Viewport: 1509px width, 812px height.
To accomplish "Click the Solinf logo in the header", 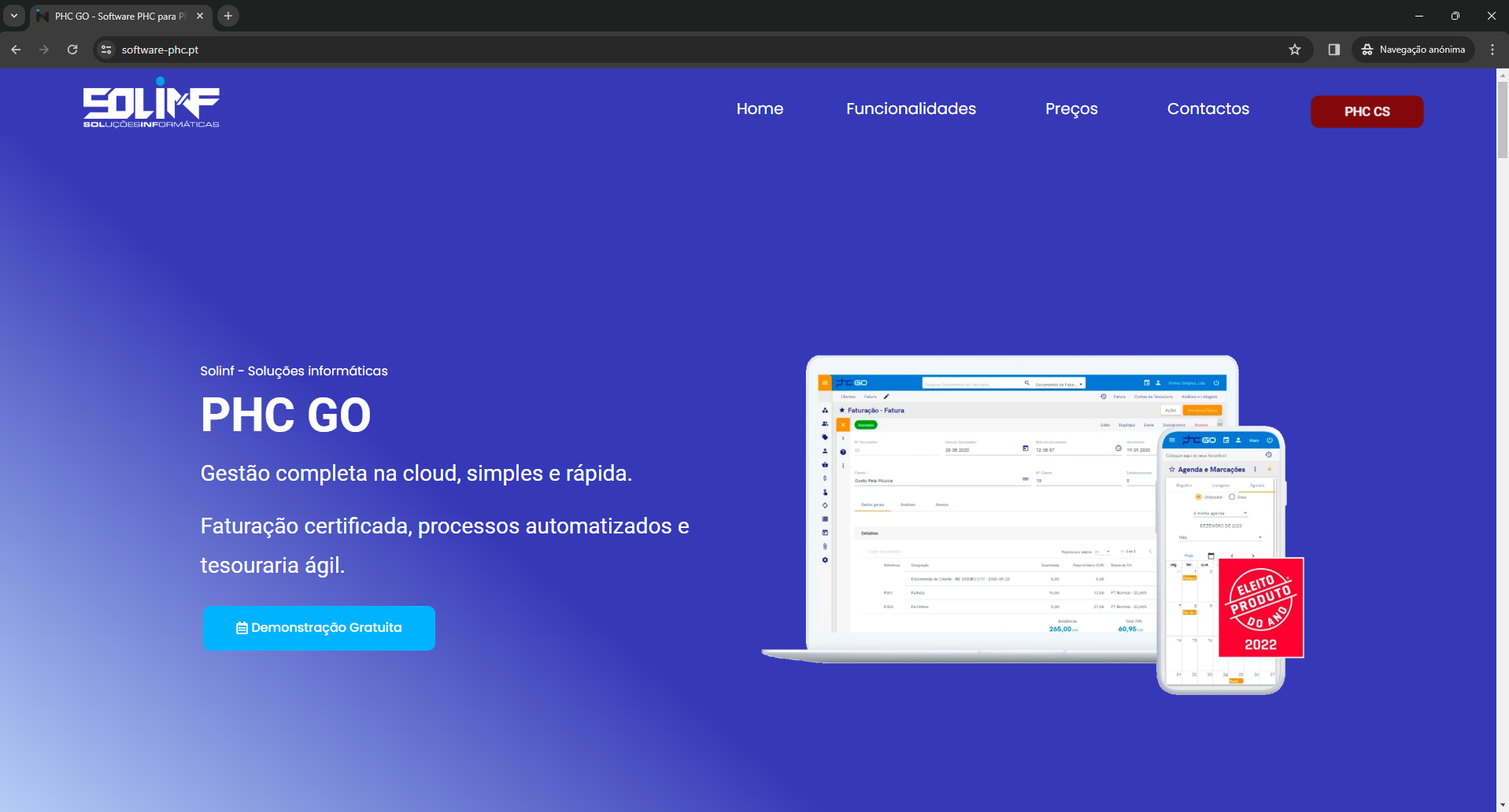I will click(x=151, y=102).
